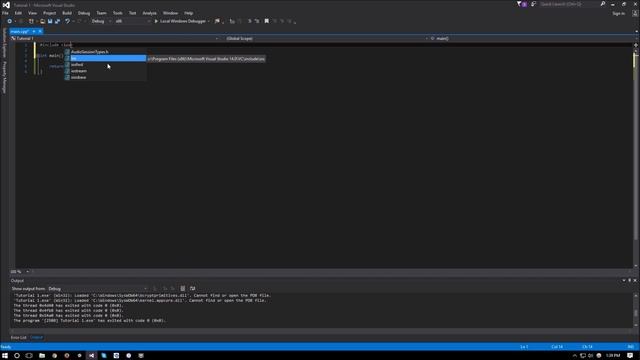Viewport: 640px width, 360px height.
Task: Start Local Windows Debugger
Action: 180,21
